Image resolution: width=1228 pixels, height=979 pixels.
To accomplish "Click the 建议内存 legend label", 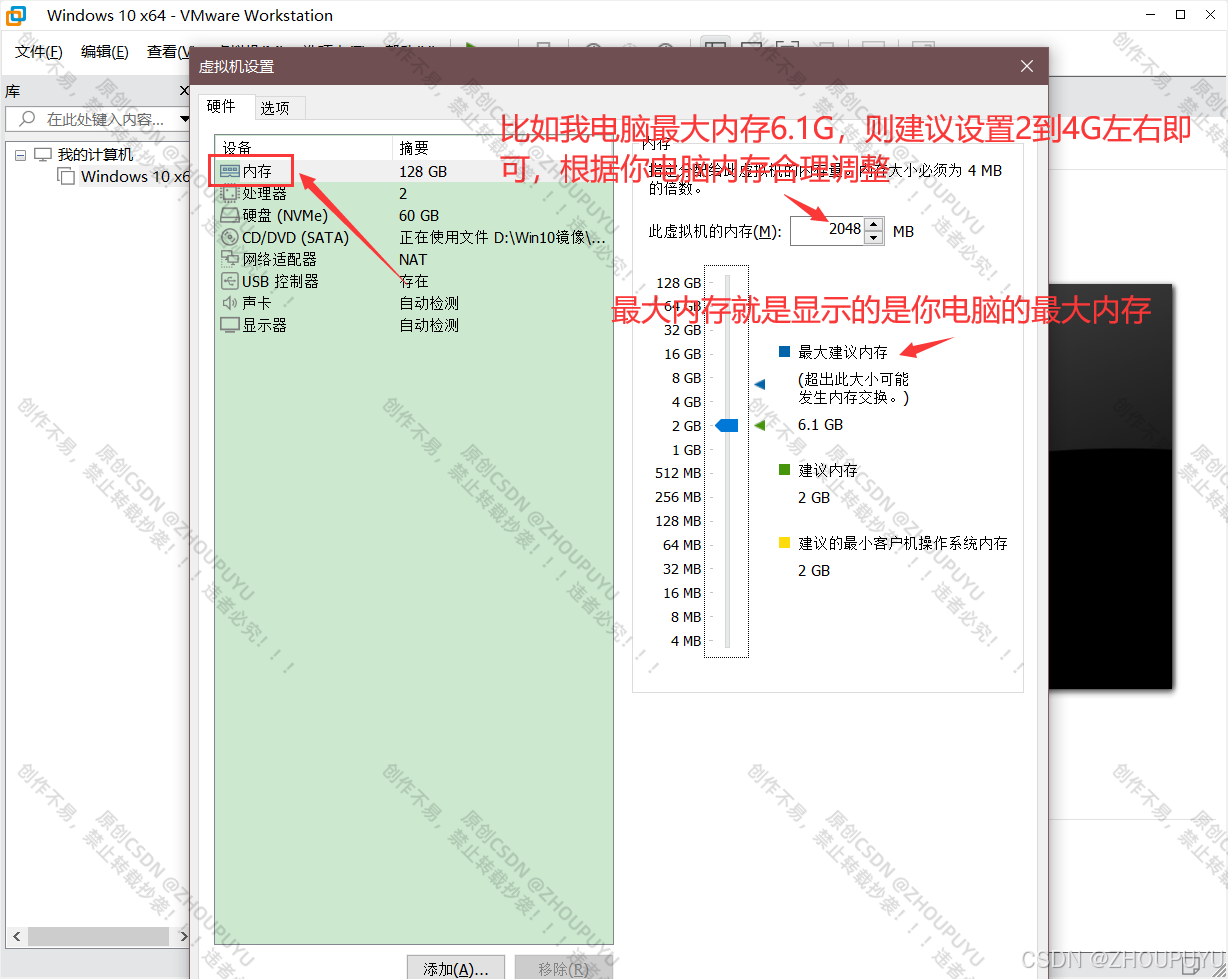I will tap(828, 470).
